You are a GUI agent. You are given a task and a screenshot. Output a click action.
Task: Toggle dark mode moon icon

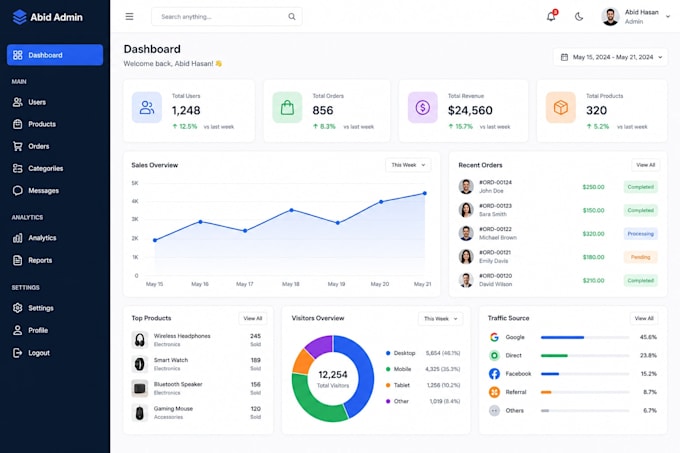coord(579,16)
